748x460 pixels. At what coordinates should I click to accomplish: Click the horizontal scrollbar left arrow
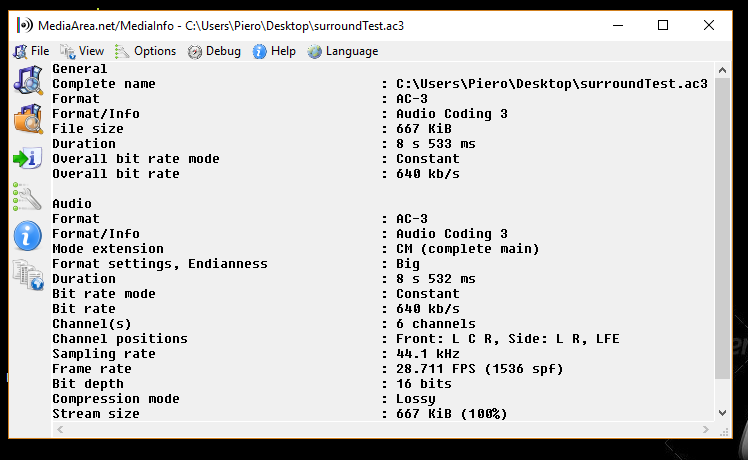coord(60,429)
